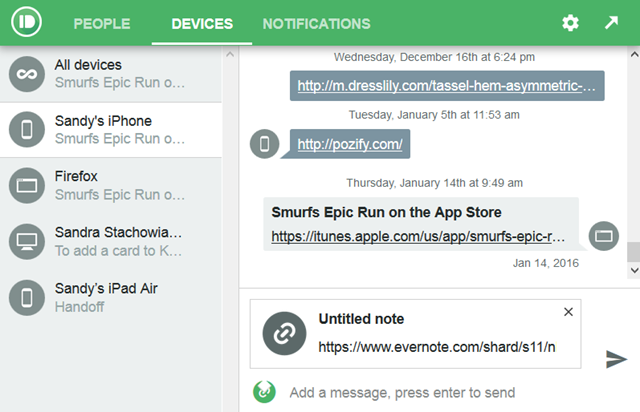Select the Sandy's iPhone label
The image size is (640, 412).
tap(103, 121)
